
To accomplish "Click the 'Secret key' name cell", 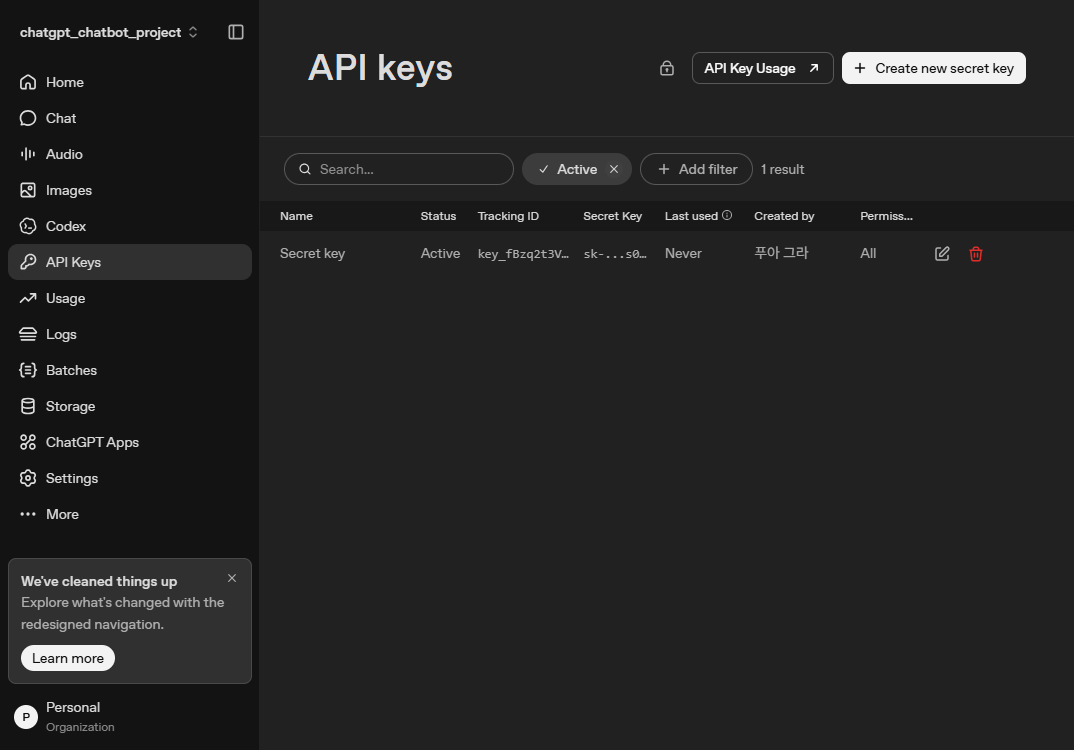I will click(312, 253).
